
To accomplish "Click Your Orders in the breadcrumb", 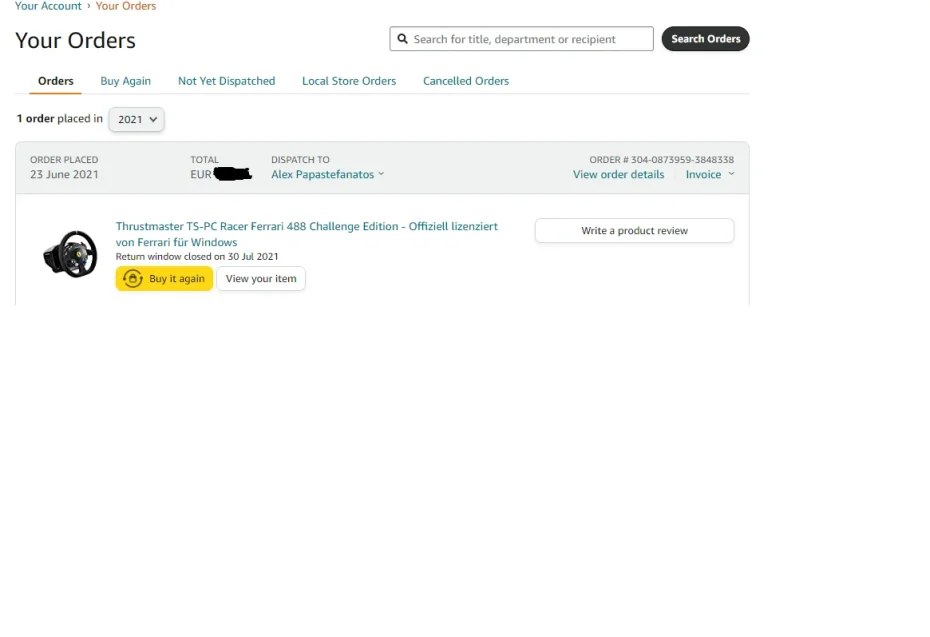I will point(126,6).
